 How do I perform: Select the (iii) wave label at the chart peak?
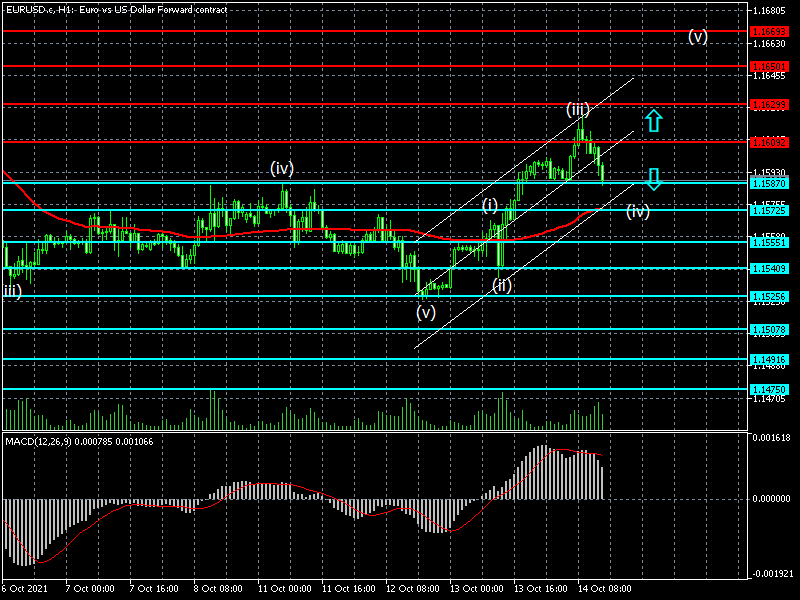[578, 109]
